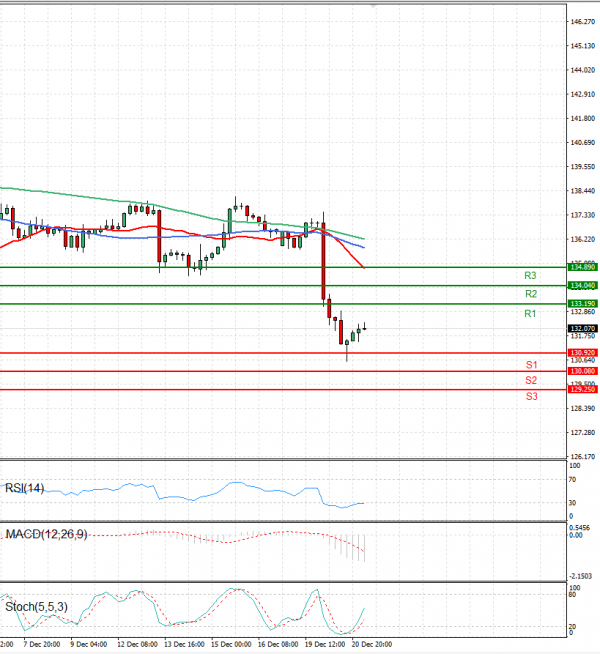This screenshot has width=600, height=654.
Task: Click the S1 support label
Action: click(531, 365)
